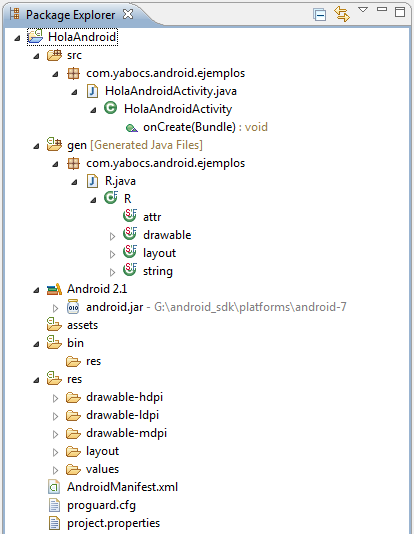The width and height of the screenshot is (414, 534).
Task: Collapse the top-level res folder arrow
Action: [x=36, y=381]
